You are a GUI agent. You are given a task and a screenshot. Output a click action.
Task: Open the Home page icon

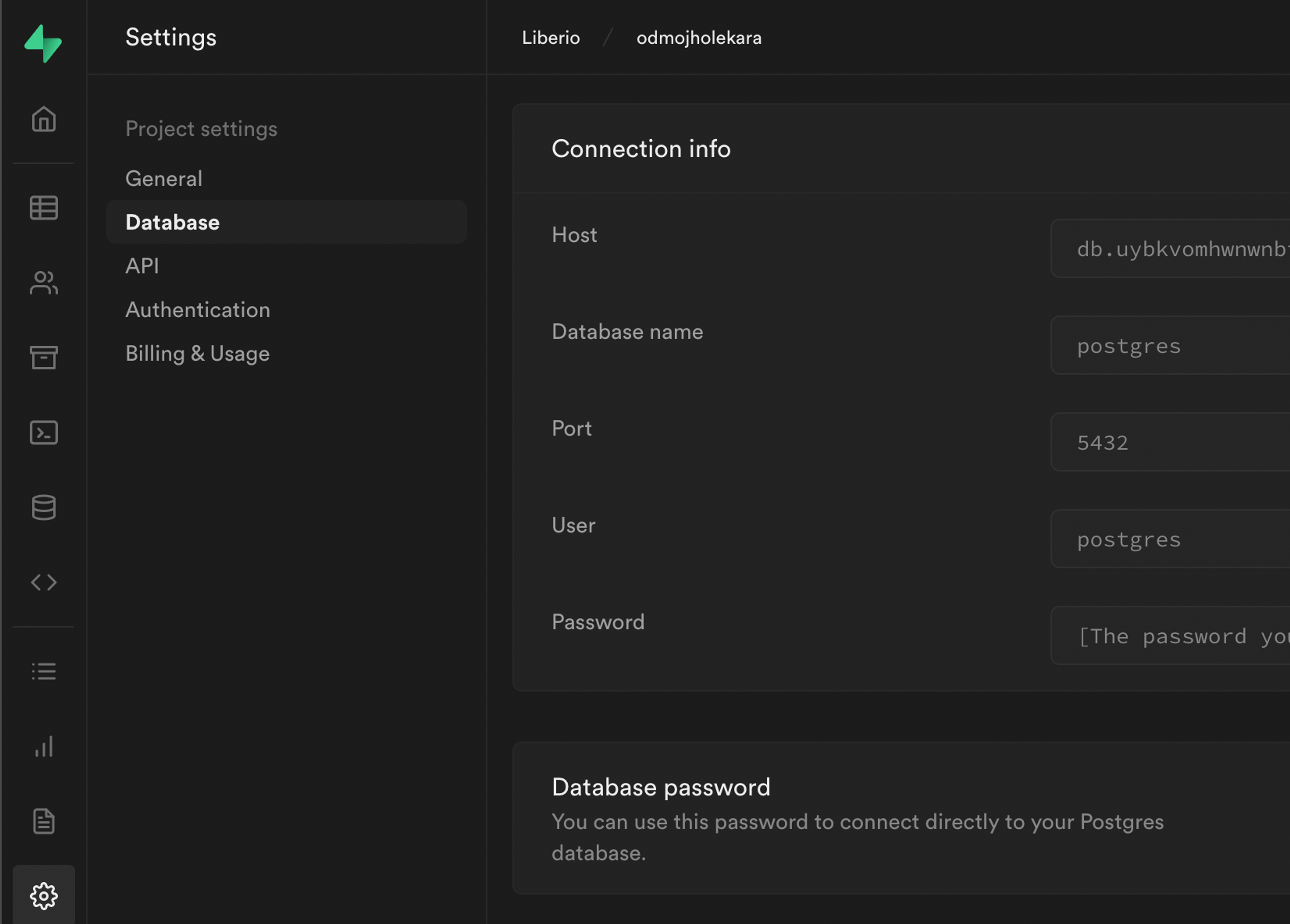(44, 120)
